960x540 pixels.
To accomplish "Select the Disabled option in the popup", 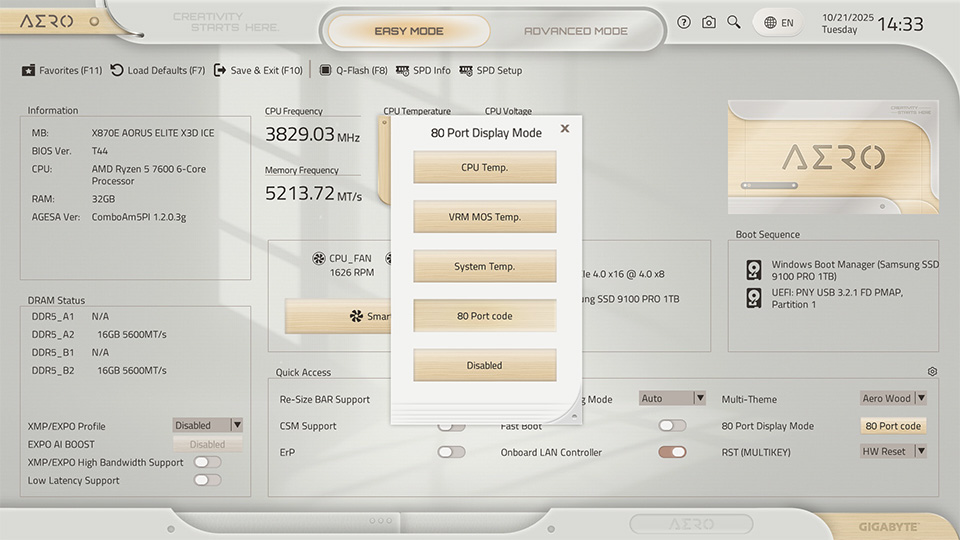I will coord(484,365).
